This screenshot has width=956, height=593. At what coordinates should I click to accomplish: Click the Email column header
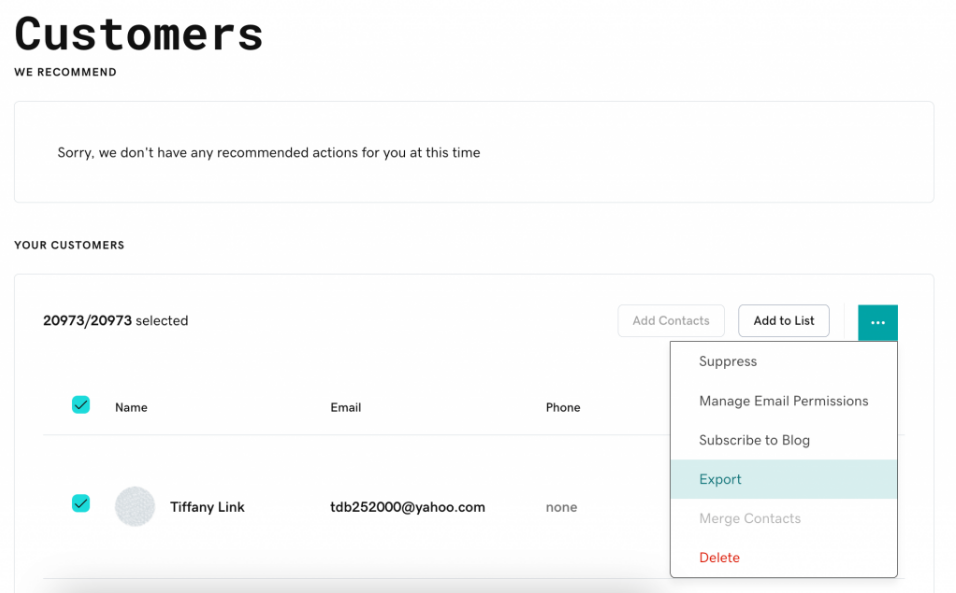pyautogui.click(x=345, y=408)
